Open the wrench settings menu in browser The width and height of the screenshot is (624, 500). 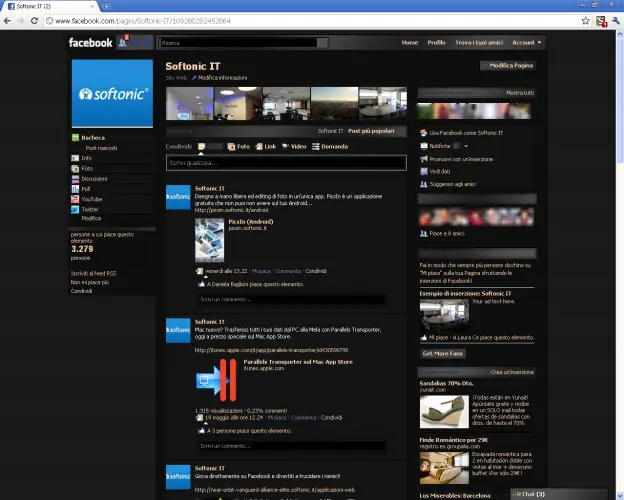tap(616, 21)
